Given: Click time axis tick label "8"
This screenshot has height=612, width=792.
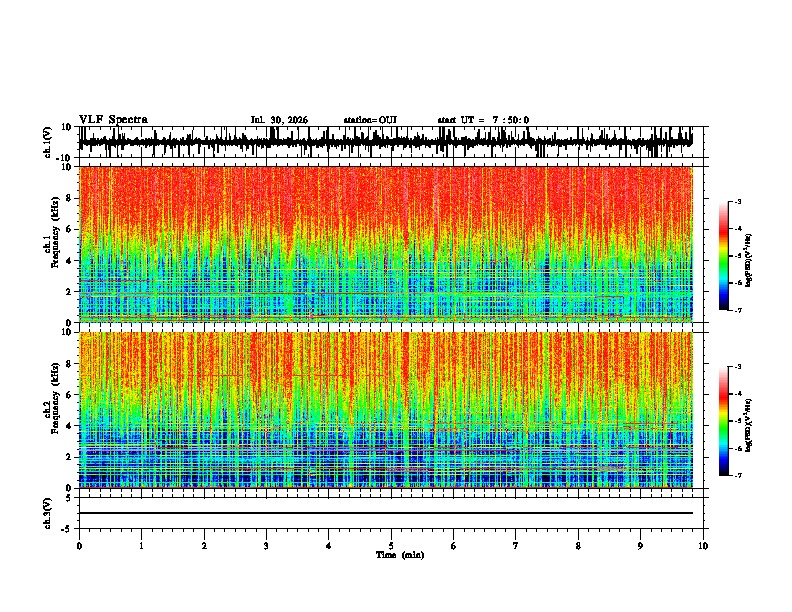Looking at the screenshot, I should (578, 546).
